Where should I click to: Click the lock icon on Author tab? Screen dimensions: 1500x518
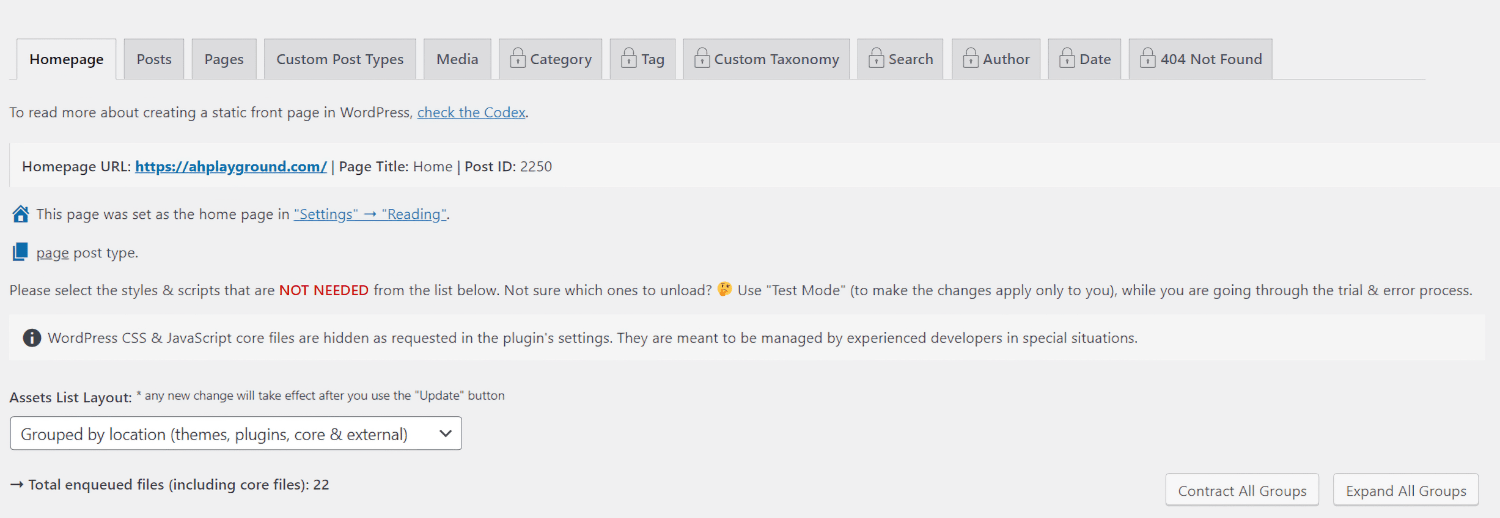coord(970,58)
